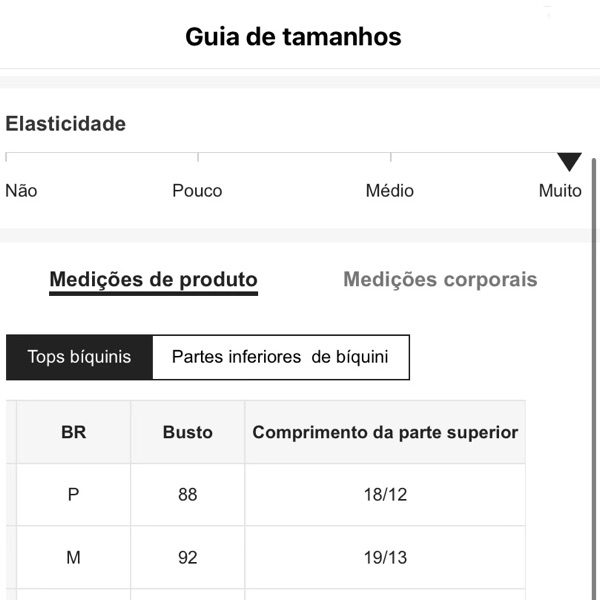
Task: Click the Não elasticity label
Action: tap(21, 191)
